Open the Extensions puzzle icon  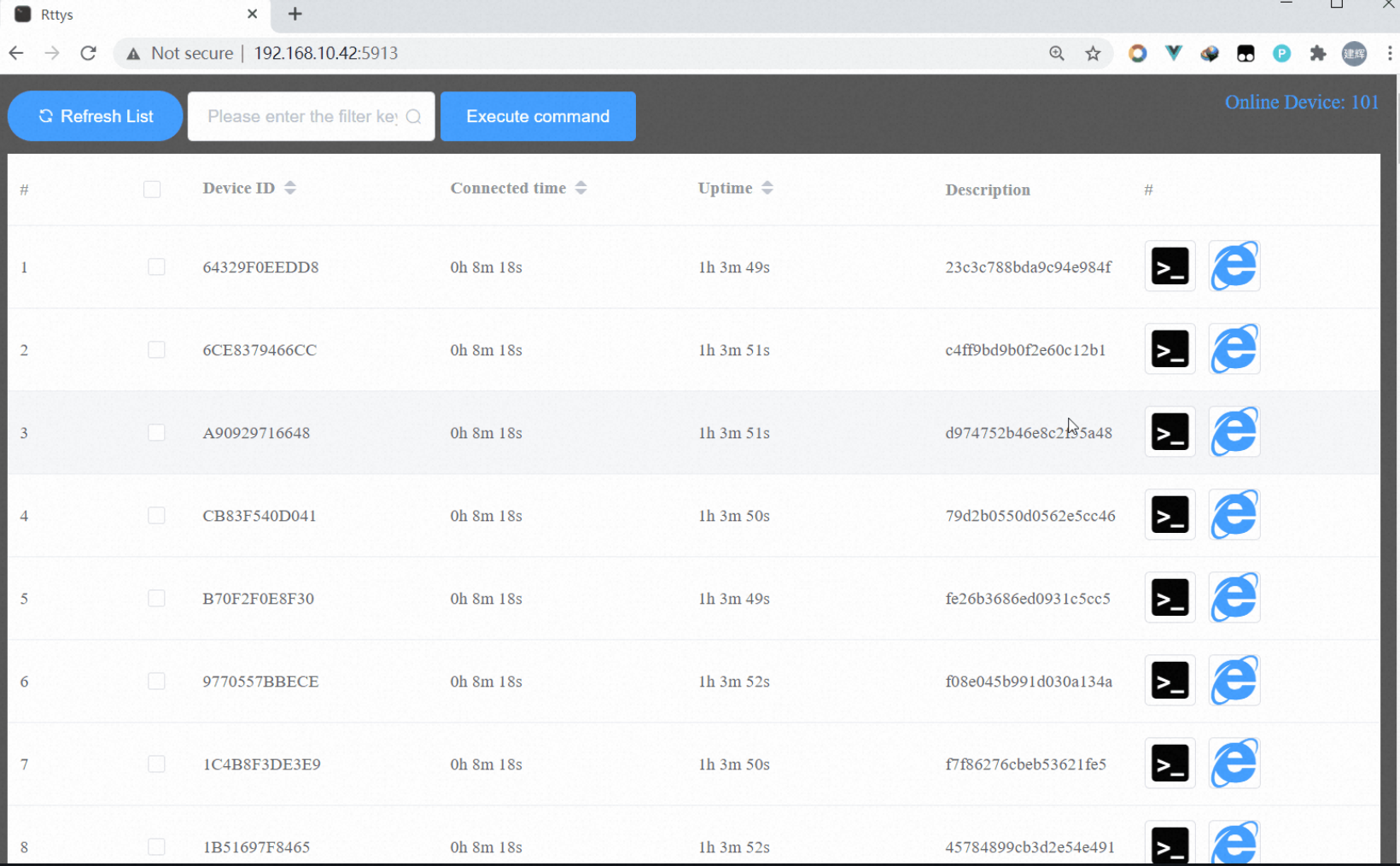pos(1318,54)
